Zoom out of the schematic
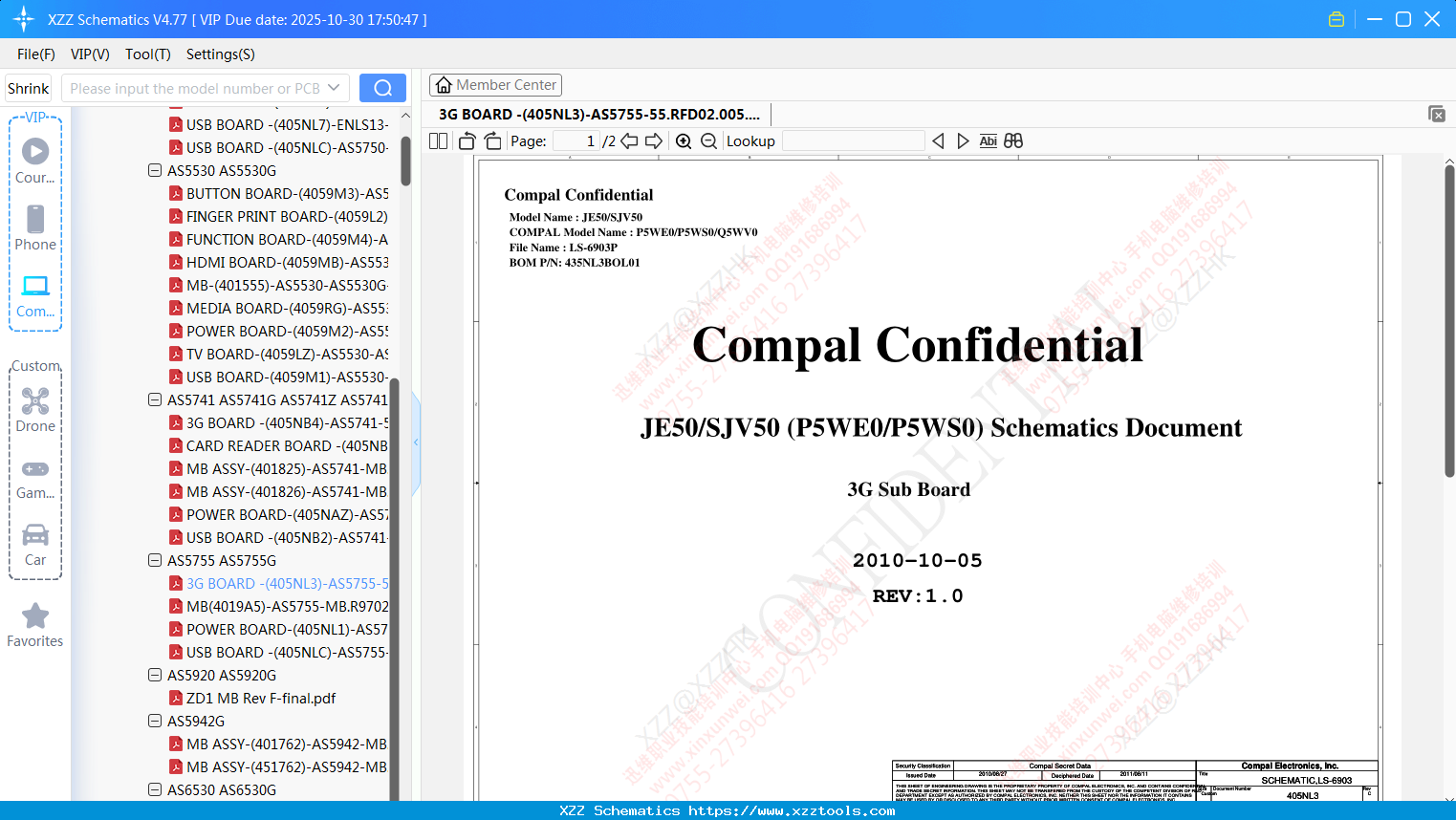 (708, 141)
